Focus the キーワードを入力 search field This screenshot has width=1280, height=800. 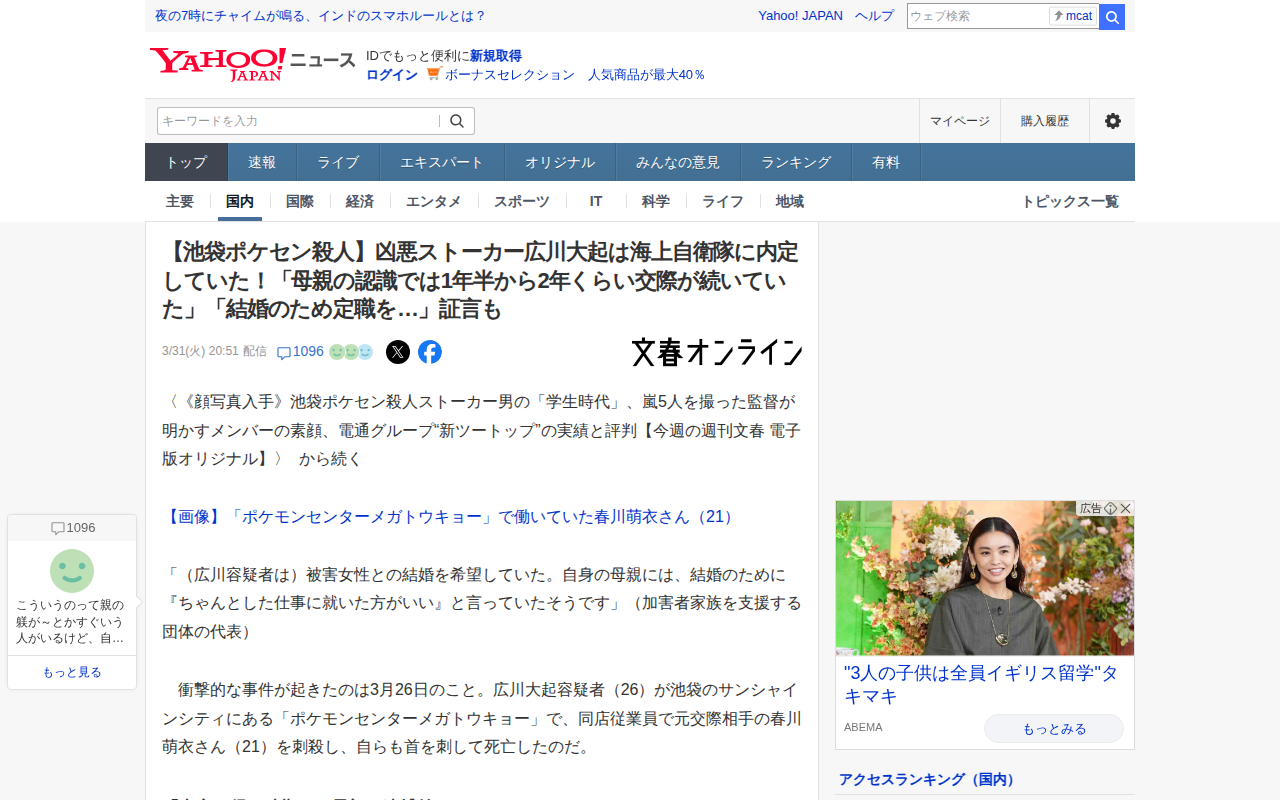point(298,121)
